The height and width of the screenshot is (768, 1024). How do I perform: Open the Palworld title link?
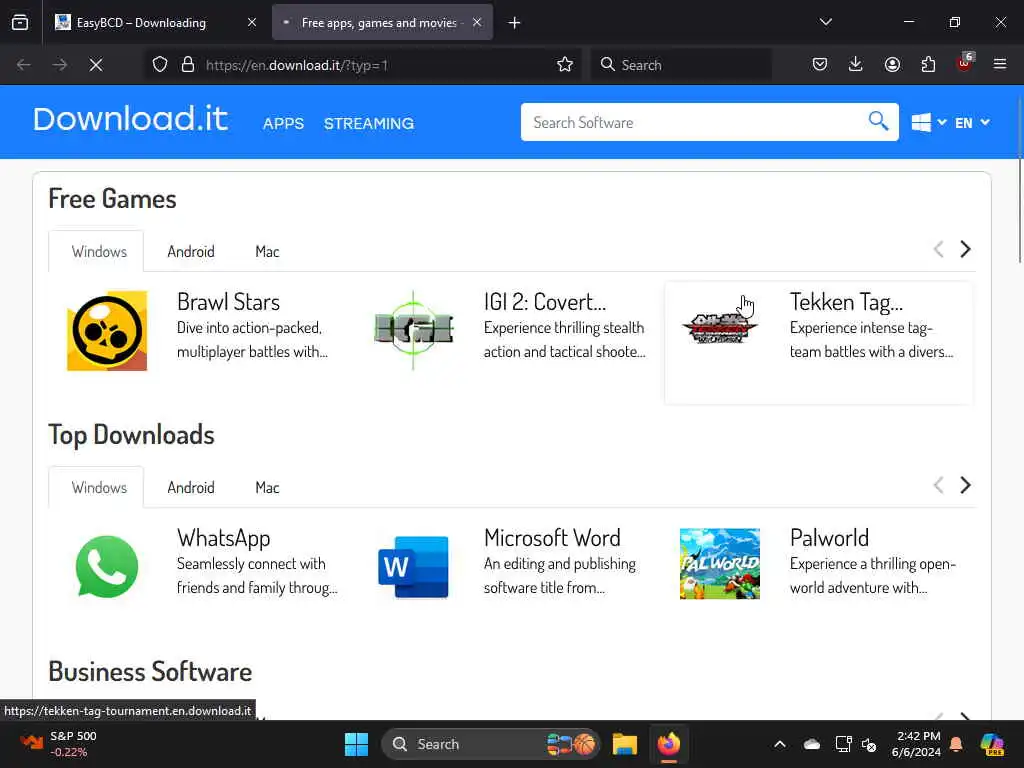tap(829, 538)
